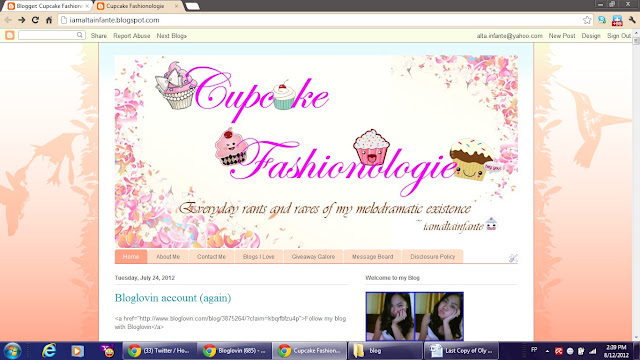Image resolution: width=640 pixels, height=360 pixels.
Task: Click the FP language indicator in tray
Action: pos(534,350)
